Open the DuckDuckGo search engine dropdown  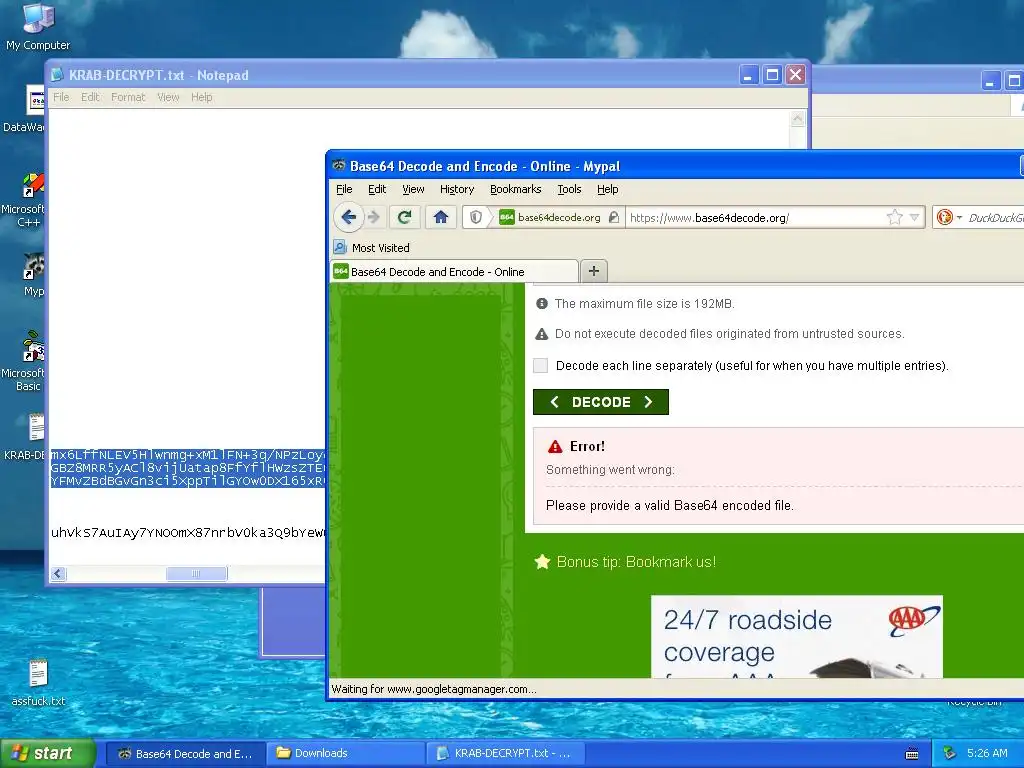pyautogui.click(x=959, y=217)
